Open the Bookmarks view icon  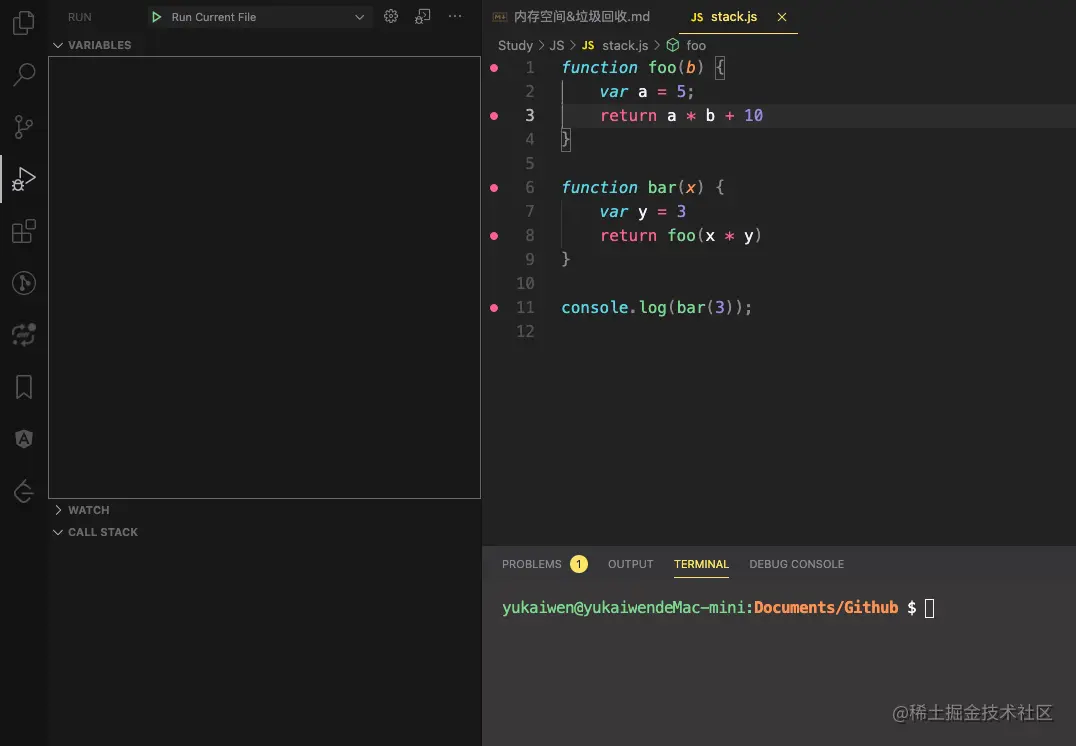click(23, 387)
